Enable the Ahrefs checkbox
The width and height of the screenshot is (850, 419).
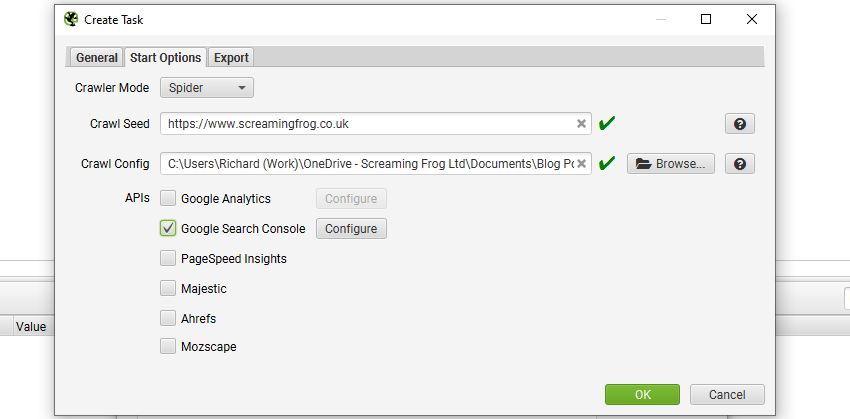[168, 318]
